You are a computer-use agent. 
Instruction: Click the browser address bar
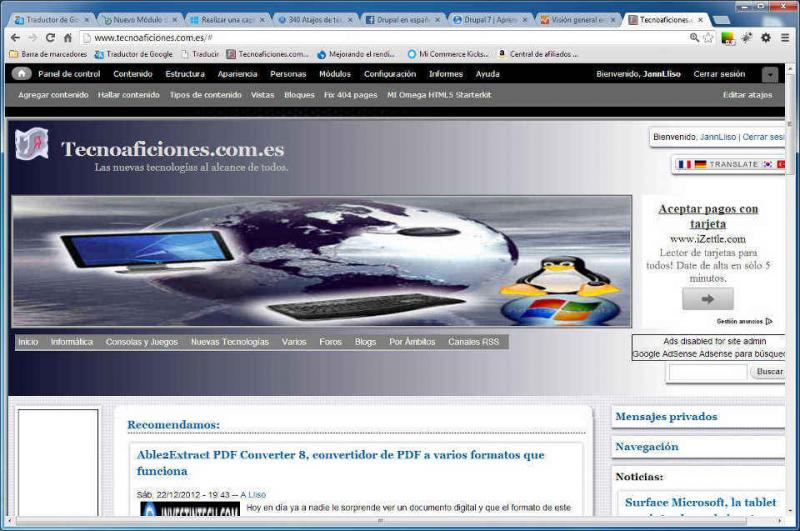click(388, 38)
